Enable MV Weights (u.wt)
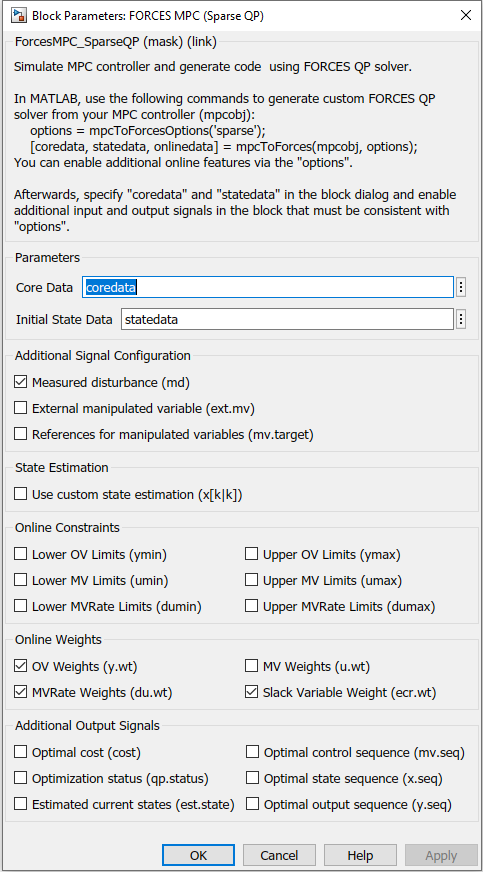Image resolution: width=483 pixels, height=872 pixels. click(252, 666)
